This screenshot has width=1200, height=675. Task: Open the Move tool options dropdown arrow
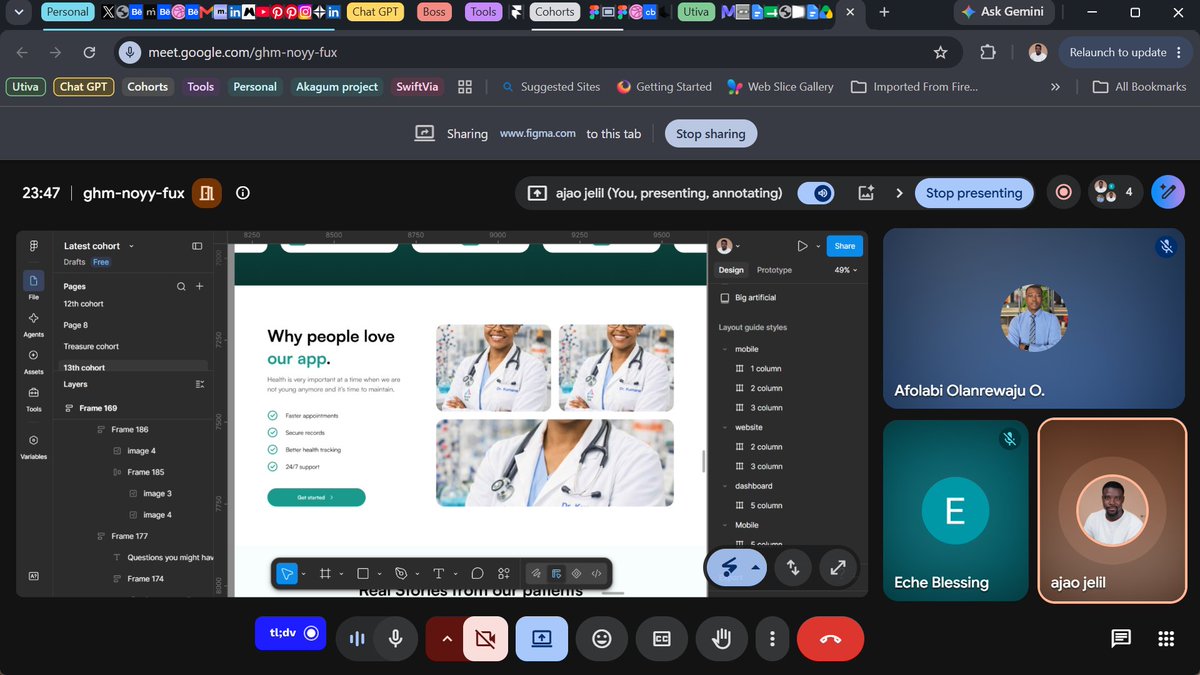tap(303, 574)
